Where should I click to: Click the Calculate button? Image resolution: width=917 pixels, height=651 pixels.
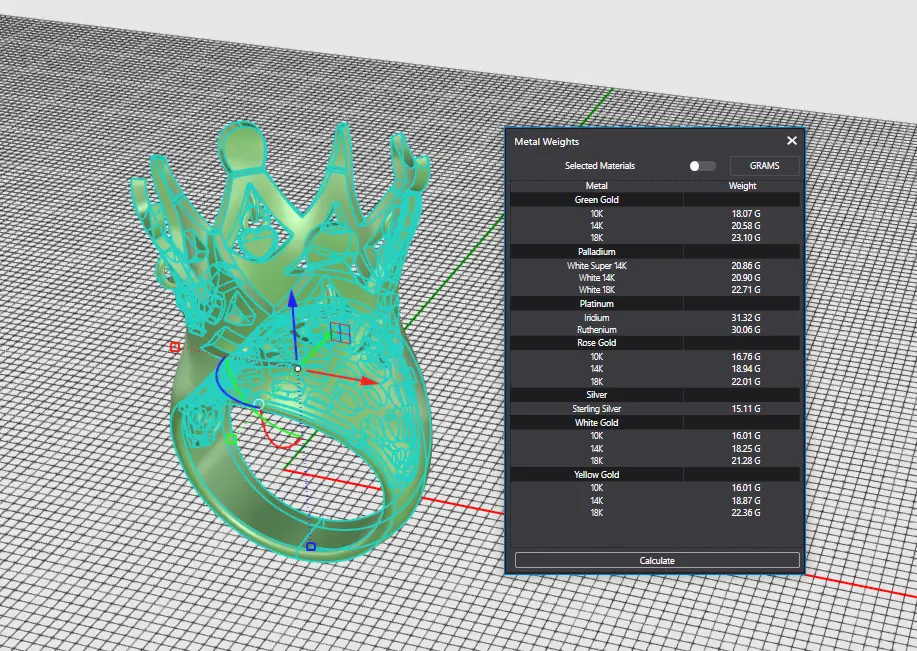657,560
